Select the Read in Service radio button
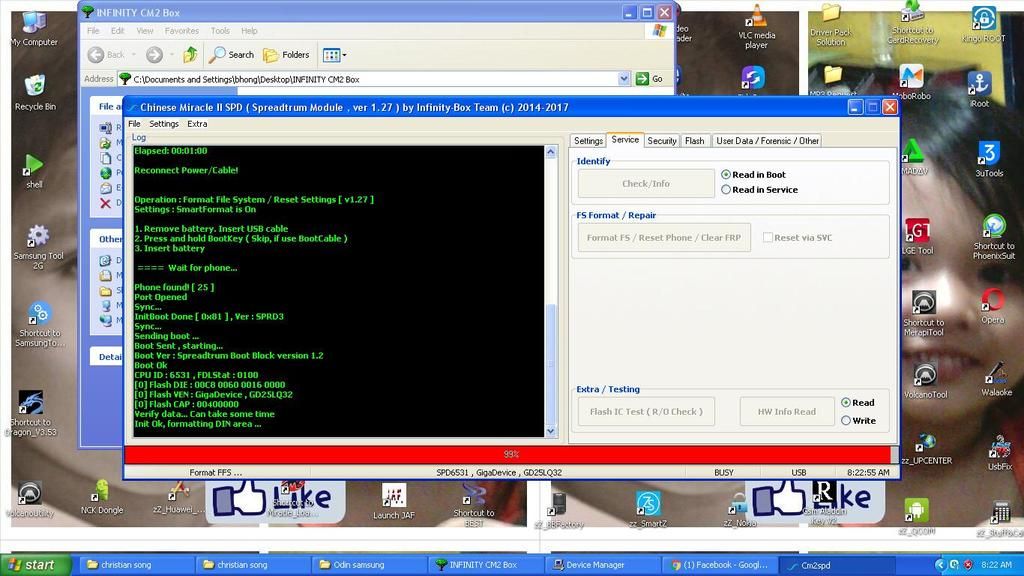This screenshot has width=1024, height=576. tap(726, 190)
